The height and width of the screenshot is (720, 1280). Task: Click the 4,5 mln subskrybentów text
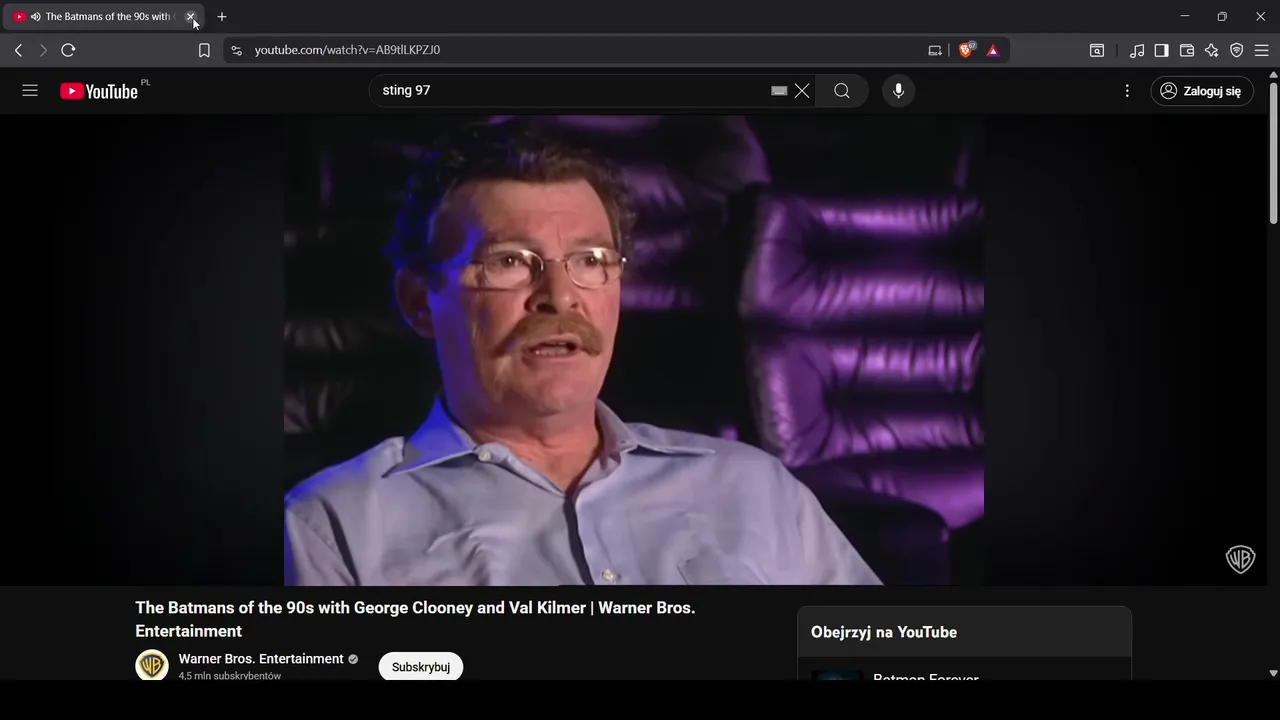tap(230, 676)
